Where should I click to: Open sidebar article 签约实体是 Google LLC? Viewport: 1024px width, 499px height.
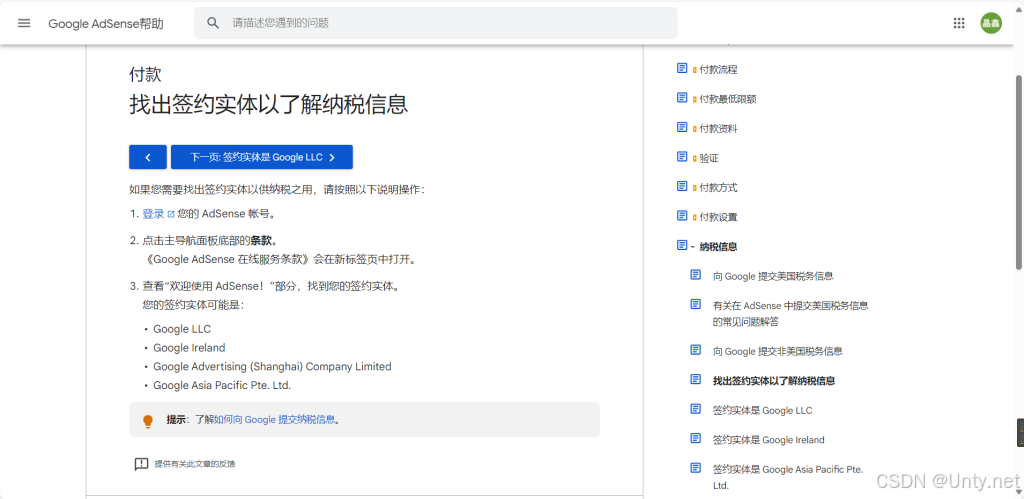763,410
